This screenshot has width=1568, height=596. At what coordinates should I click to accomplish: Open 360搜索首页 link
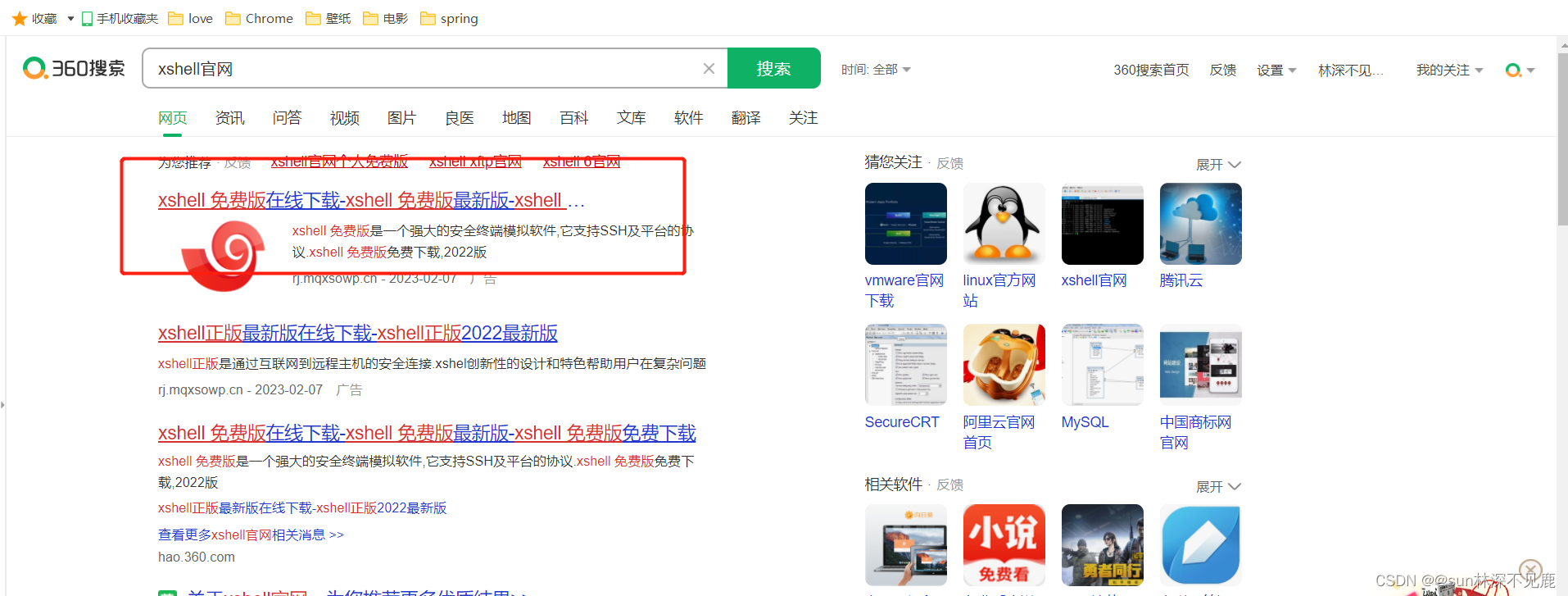(x=1151, y=71)
